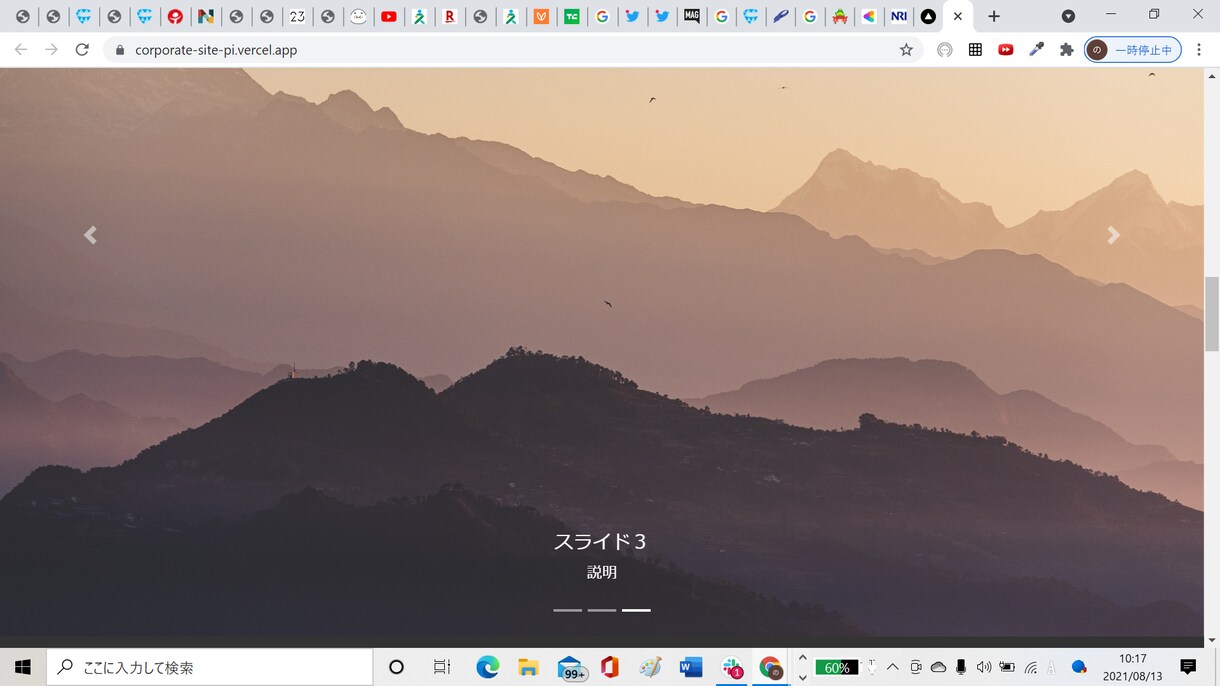Open File Explorer from taskbar
This screenshot has height=686, width=1220.
529,667
